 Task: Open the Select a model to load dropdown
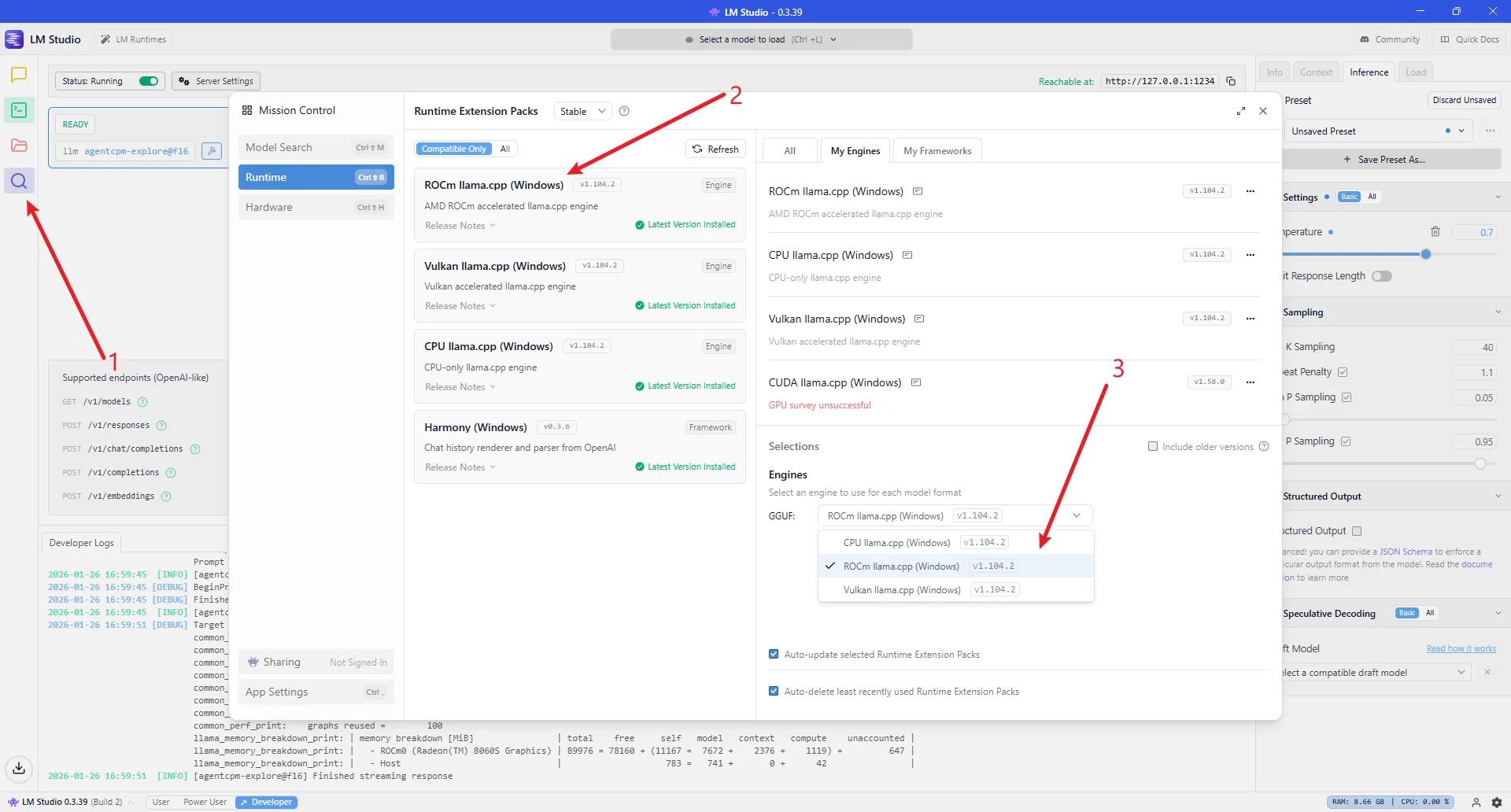(x=761, y=39)
